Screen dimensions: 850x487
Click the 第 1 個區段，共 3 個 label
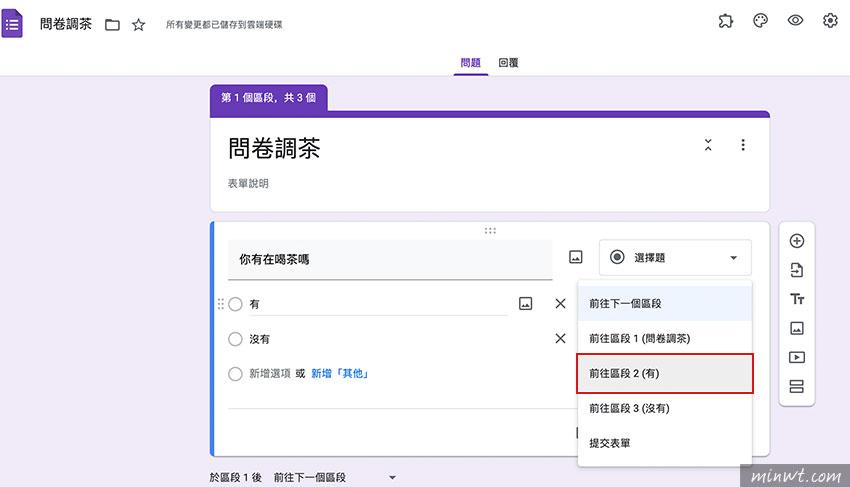point(268,98)
